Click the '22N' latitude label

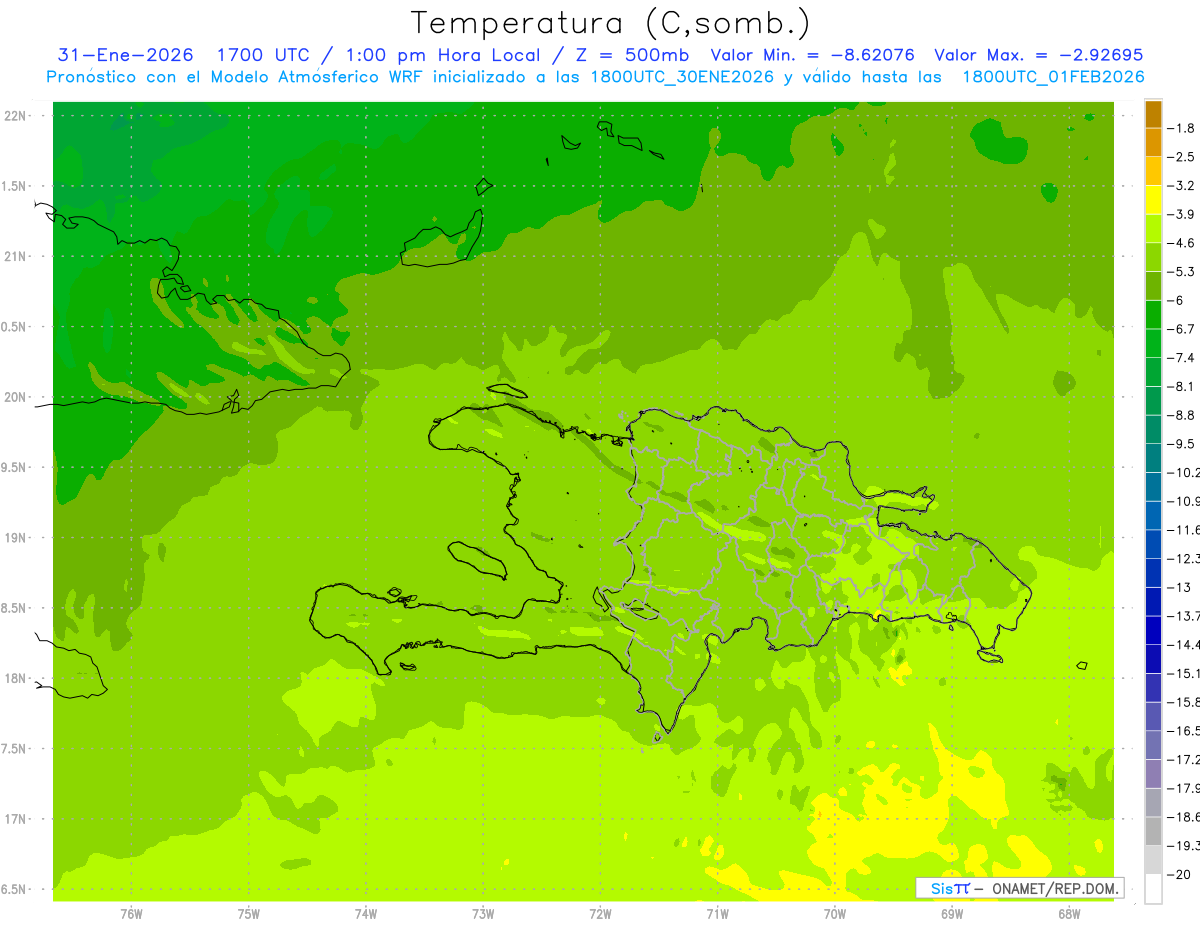(x=15, y=116)
